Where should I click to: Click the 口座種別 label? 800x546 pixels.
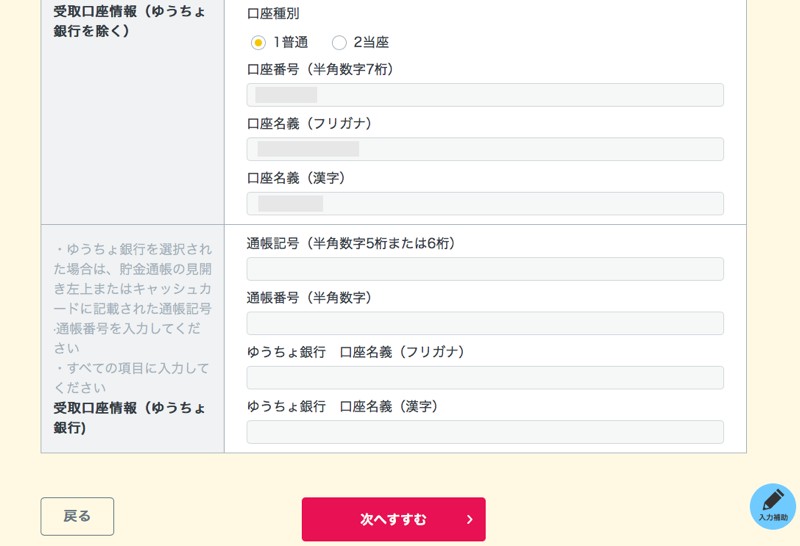273,14
